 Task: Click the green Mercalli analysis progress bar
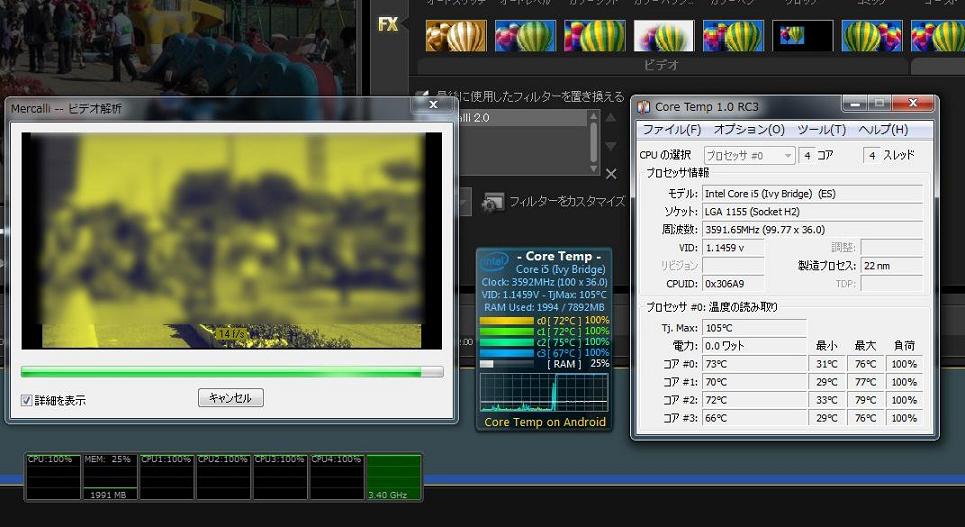click(x=231, y=372)
